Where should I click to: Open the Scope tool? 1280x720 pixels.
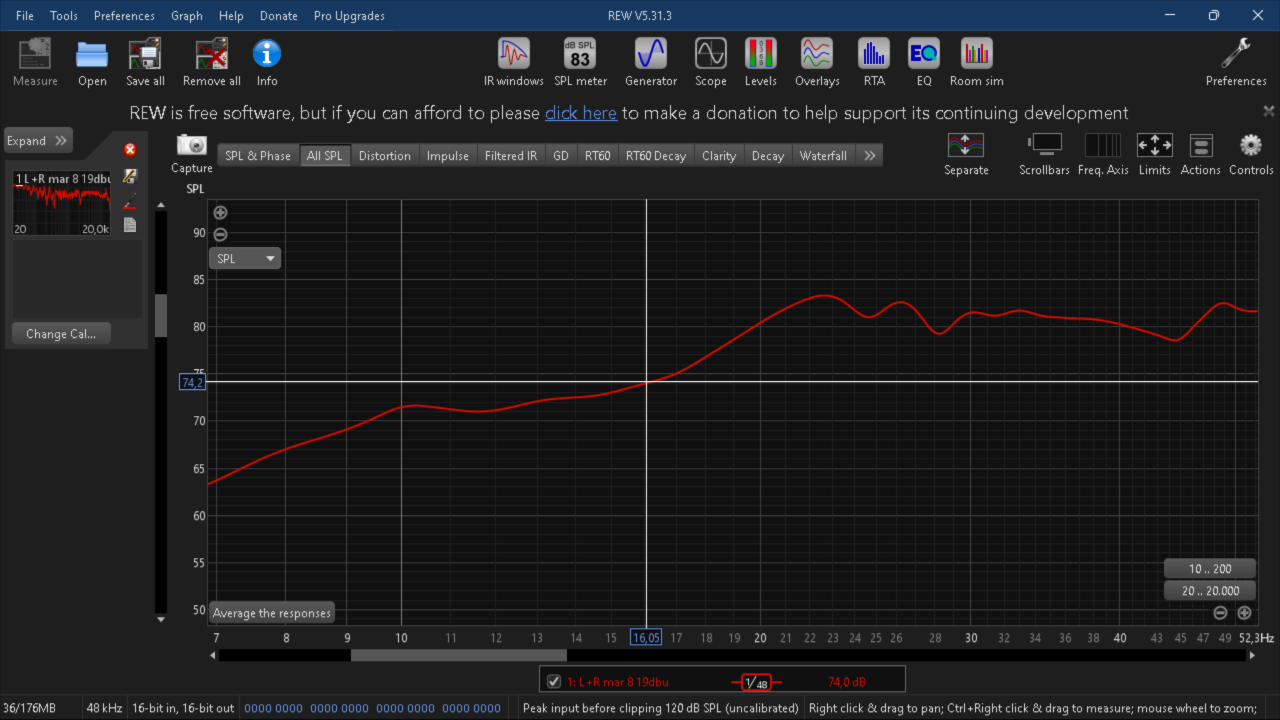click(x=711, y=62)
